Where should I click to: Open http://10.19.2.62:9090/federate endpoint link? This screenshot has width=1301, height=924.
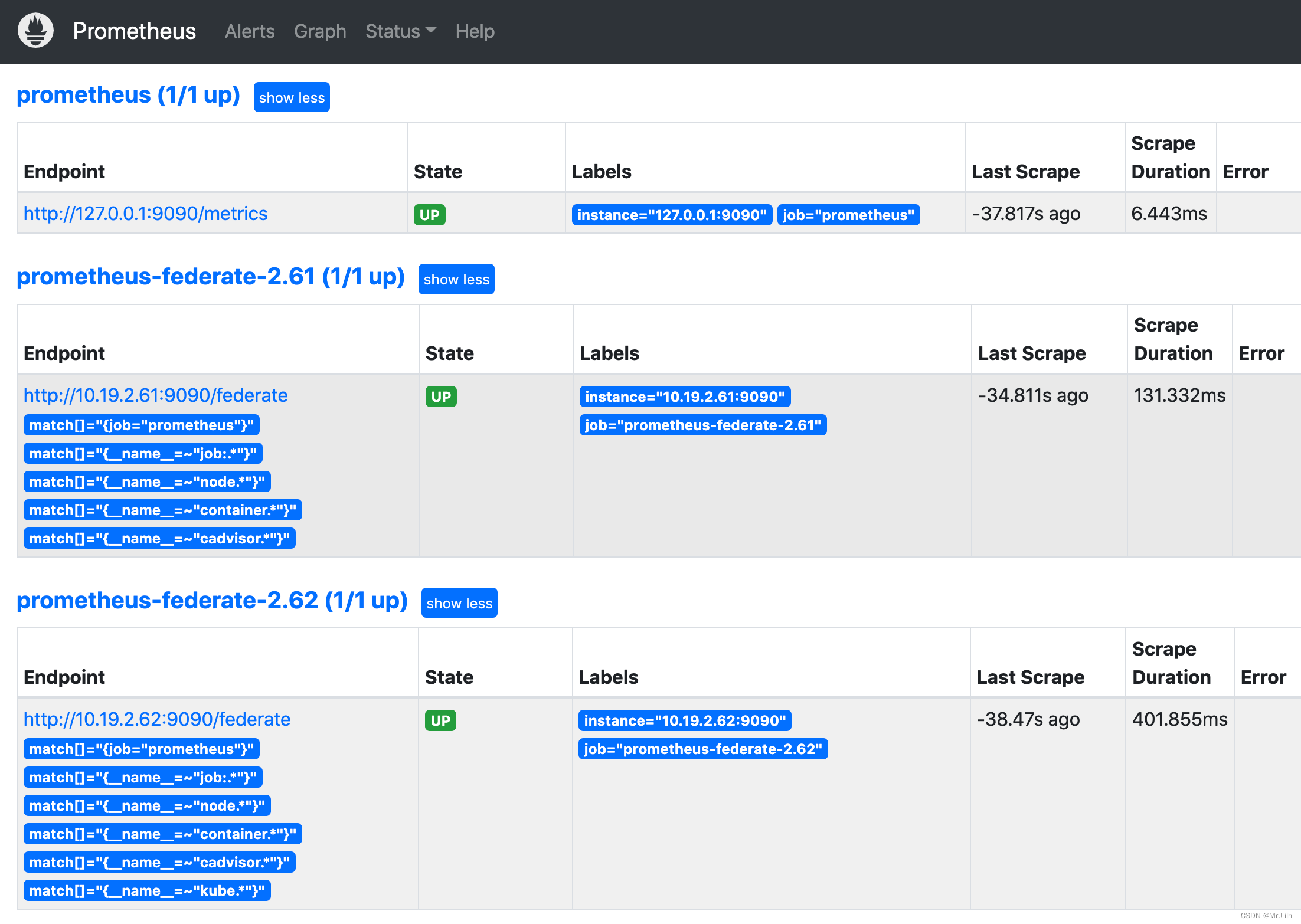(x=157, y=719)
